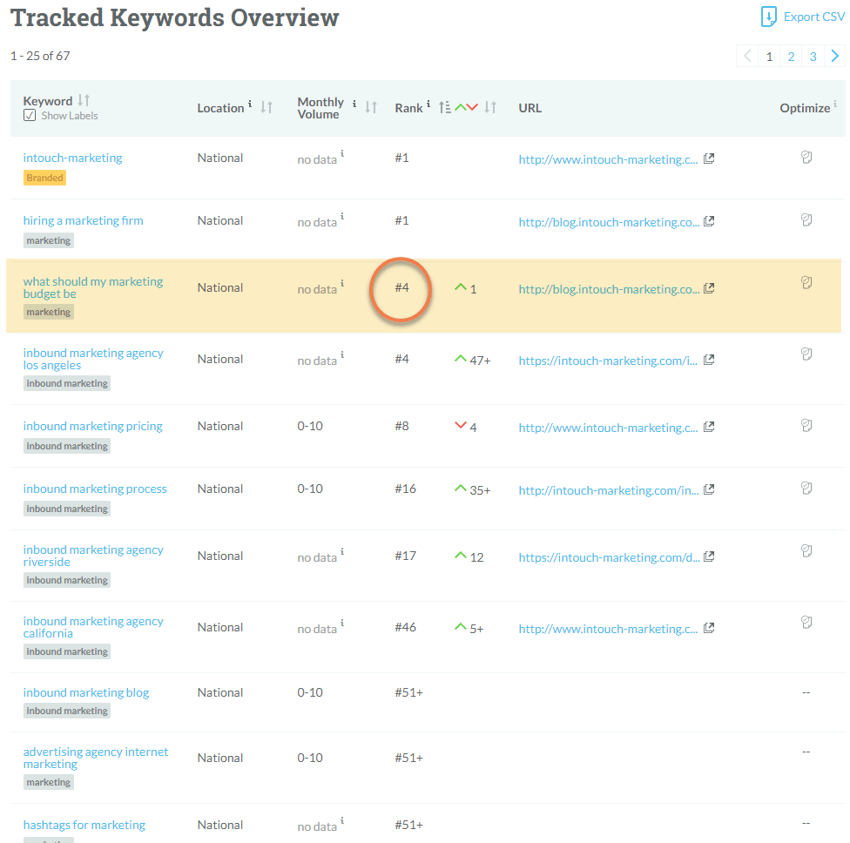Sort table by Monthly Volume arrows
Viewport: 850px width, 843px height.
point(371,107)
